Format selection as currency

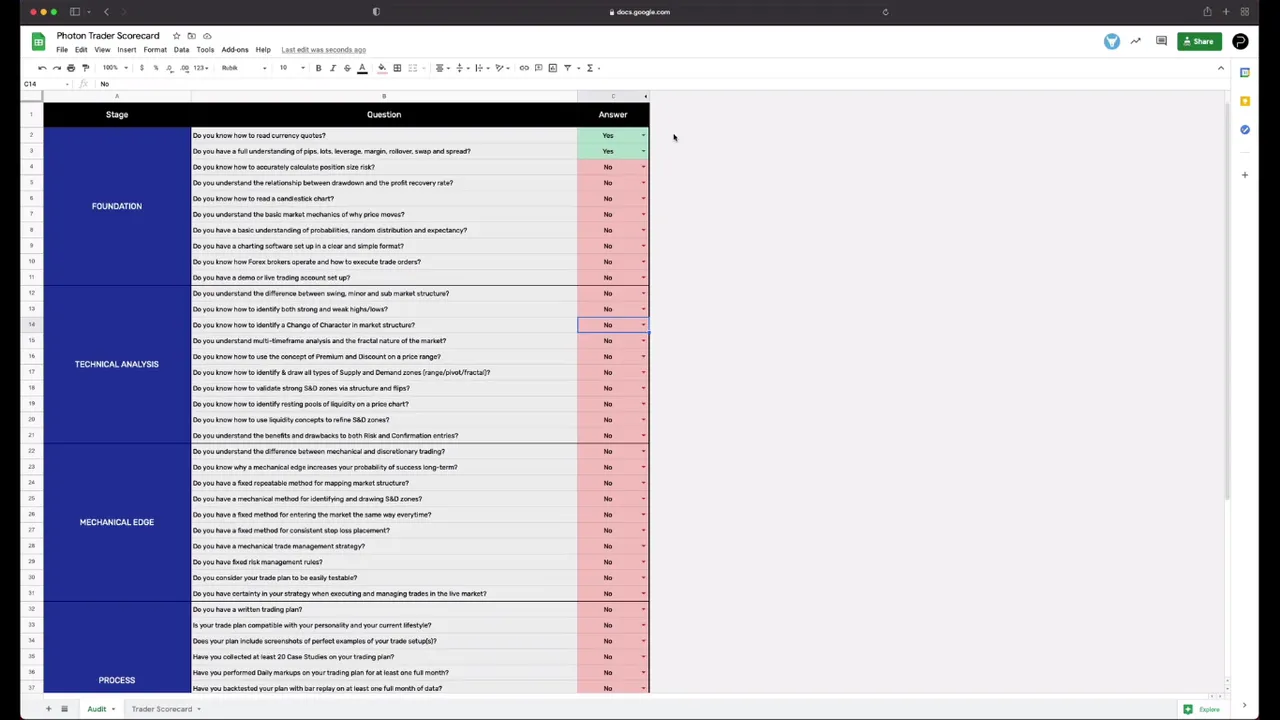point(141,68)
